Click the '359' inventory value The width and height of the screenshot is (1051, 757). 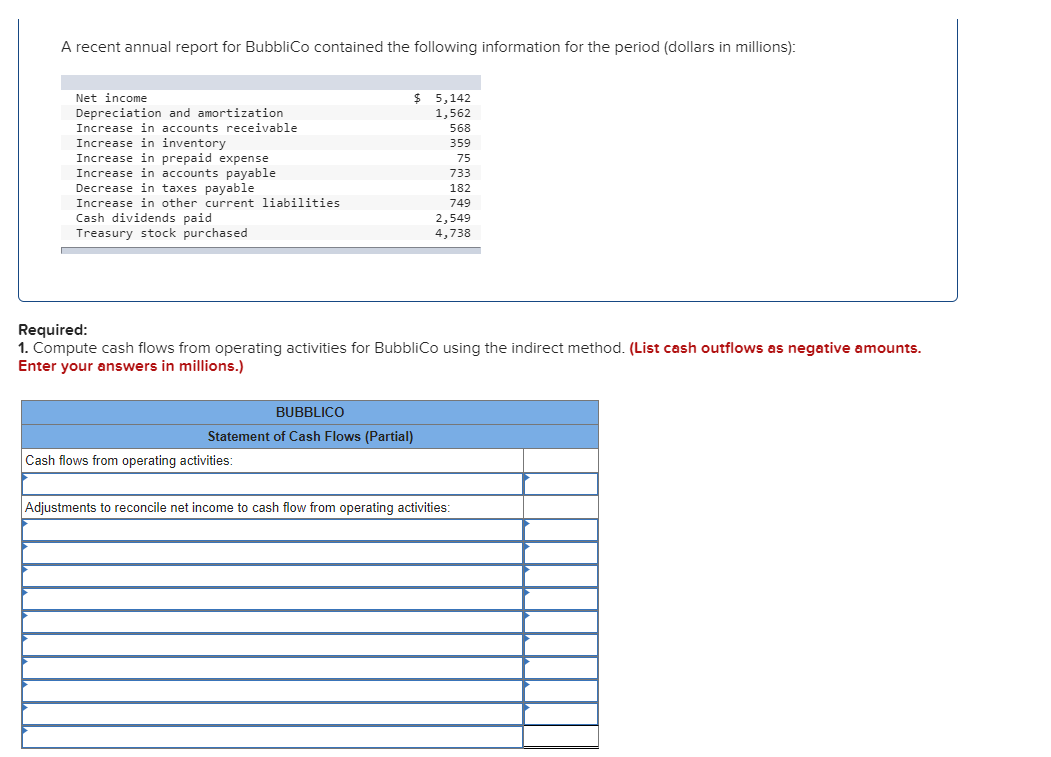[x=460, y=143]
